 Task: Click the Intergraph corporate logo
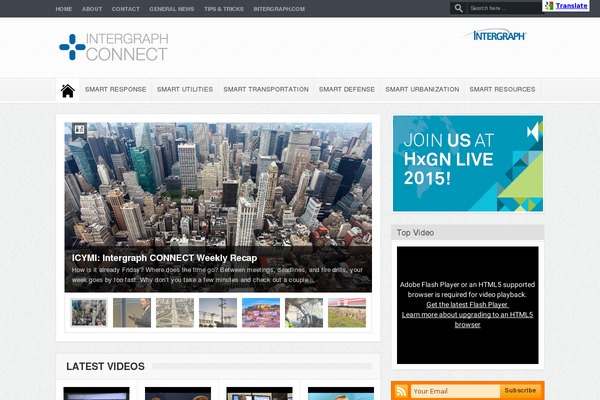(x=495, y=35)
